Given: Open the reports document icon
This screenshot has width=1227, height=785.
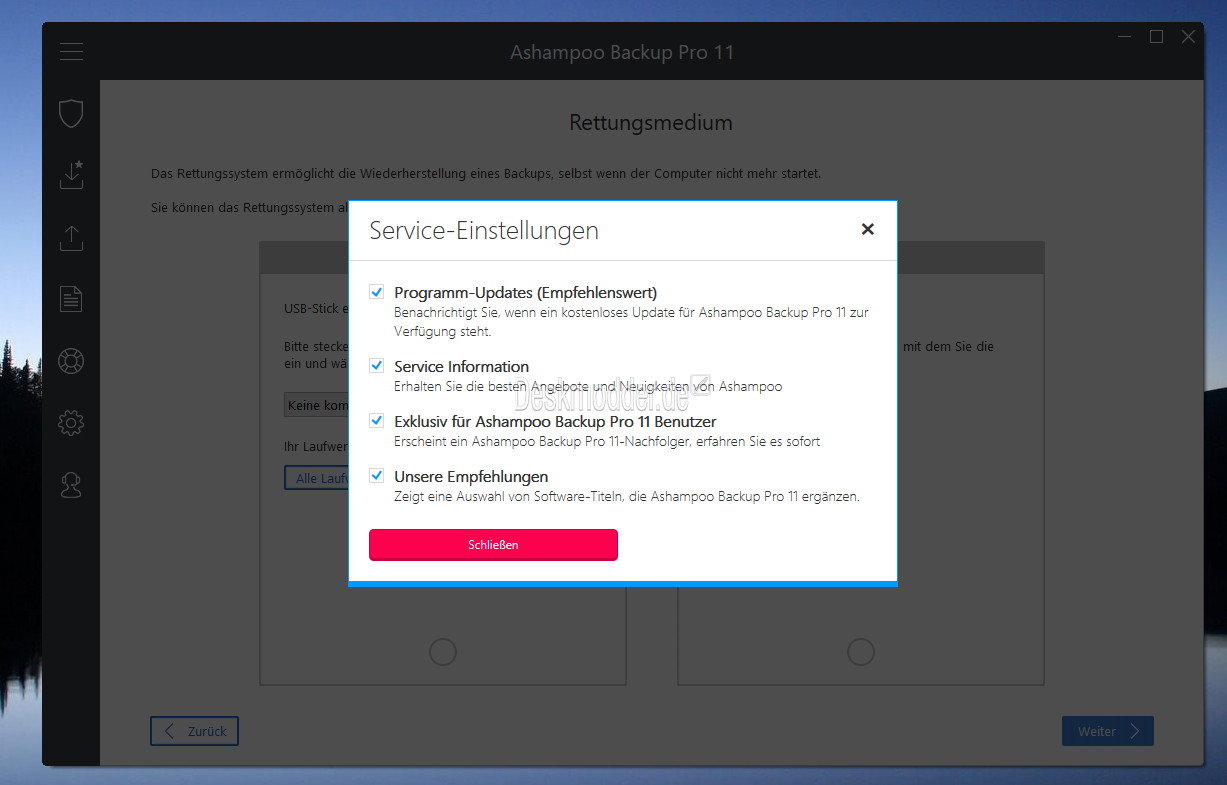Looking at the screenshot, I should point(71,298).
